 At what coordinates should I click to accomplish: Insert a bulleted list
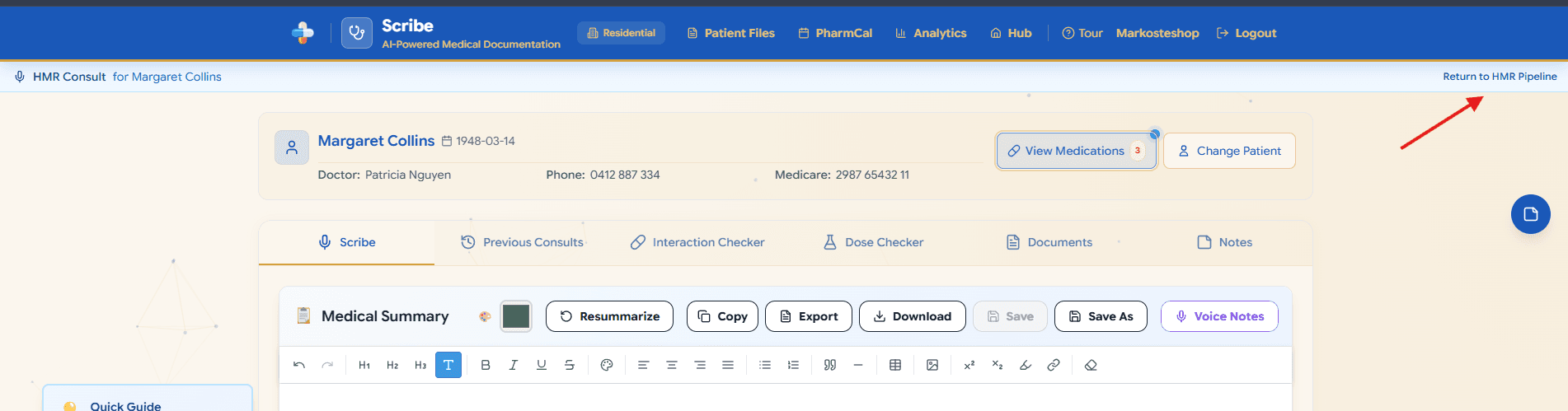coord(765,365)
